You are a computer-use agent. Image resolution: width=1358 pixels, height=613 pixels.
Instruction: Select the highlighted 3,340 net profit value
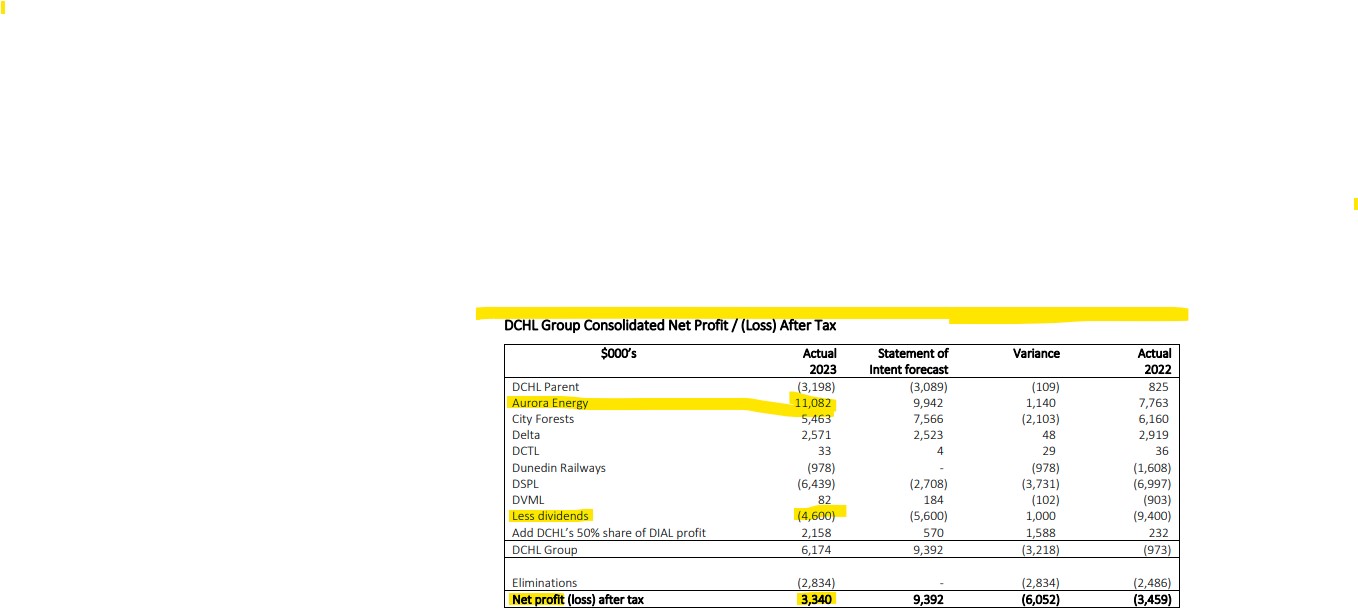tap(817, 600)
